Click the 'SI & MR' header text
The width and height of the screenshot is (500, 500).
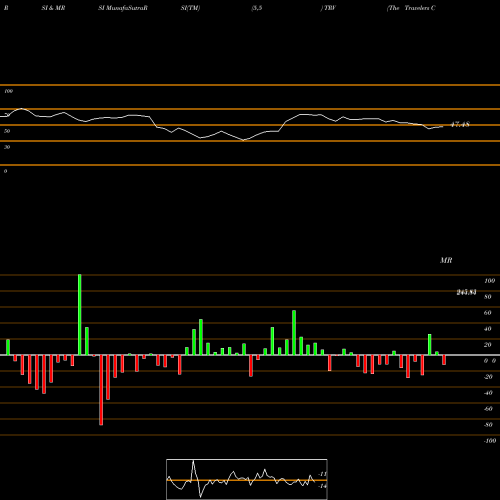click(x=53, y=8)
